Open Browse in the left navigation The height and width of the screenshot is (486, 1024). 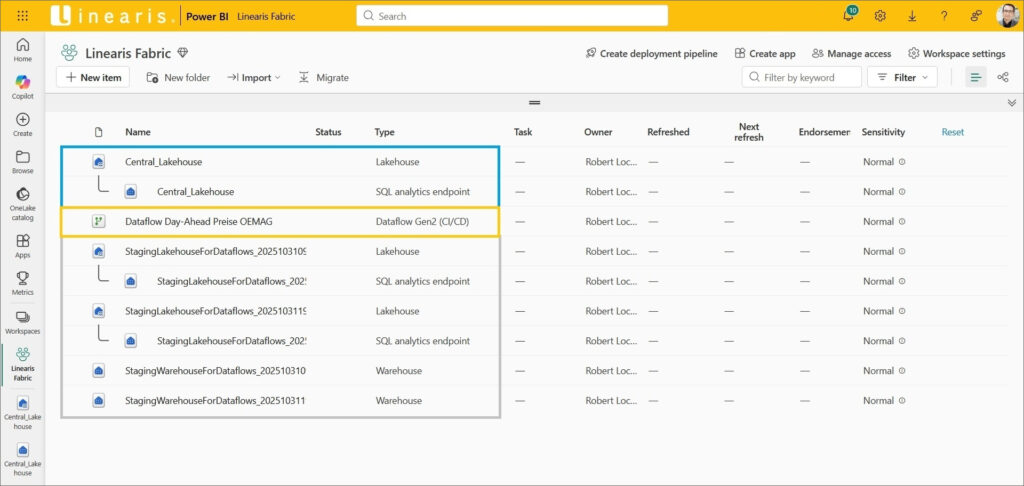(x=23, y=162)
